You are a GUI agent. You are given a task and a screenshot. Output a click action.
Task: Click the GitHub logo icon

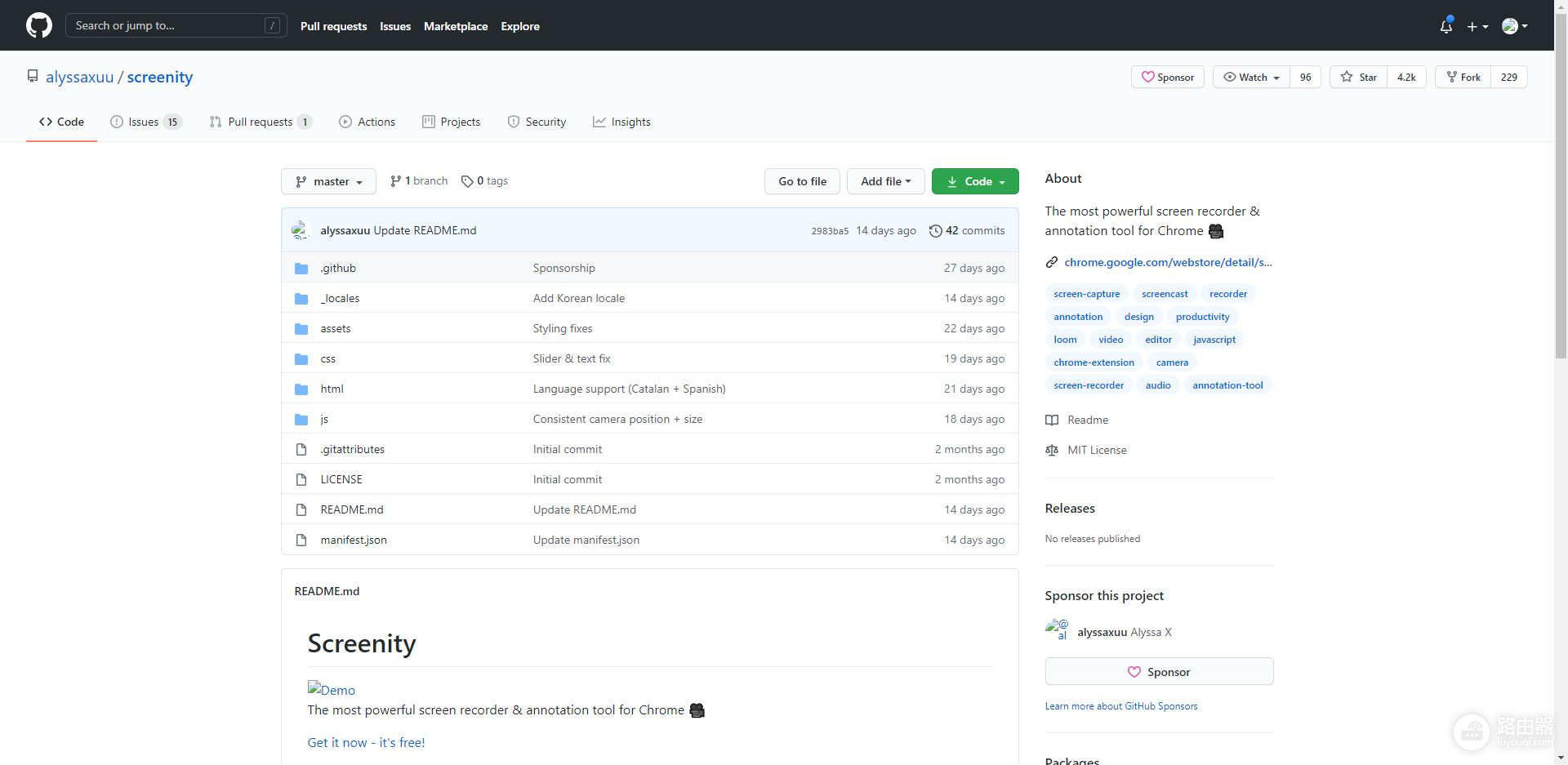coord(38,25)
